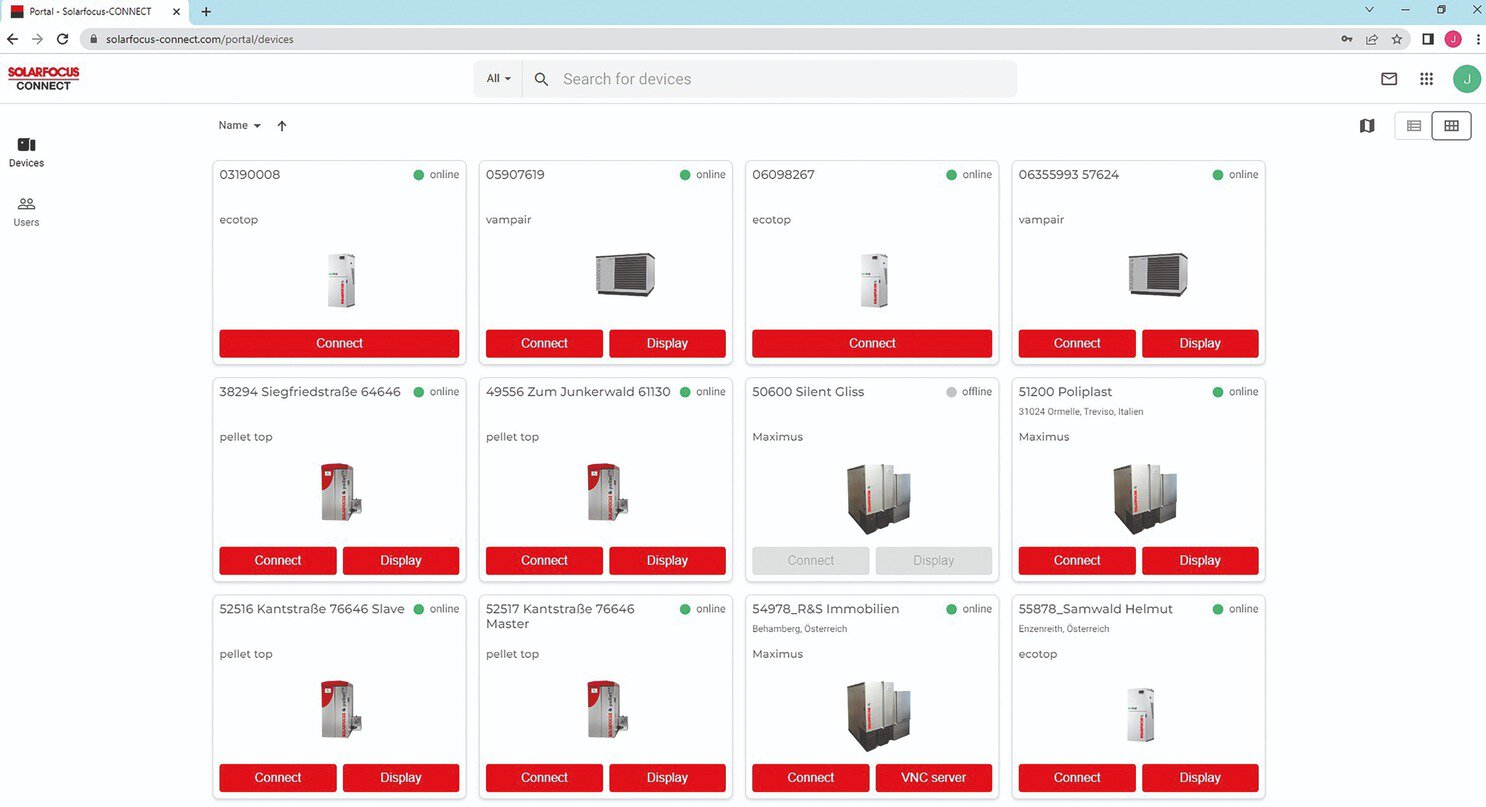This screenshot has height=807, width=1486.
Task: Go back in browser history
Action: (13, 39)
